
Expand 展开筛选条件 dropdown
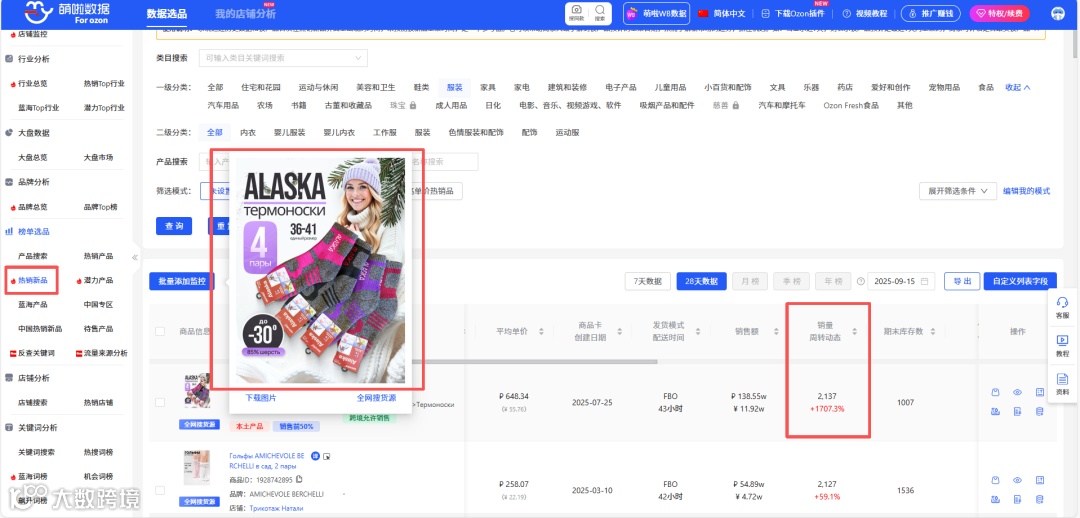(957, 191)
